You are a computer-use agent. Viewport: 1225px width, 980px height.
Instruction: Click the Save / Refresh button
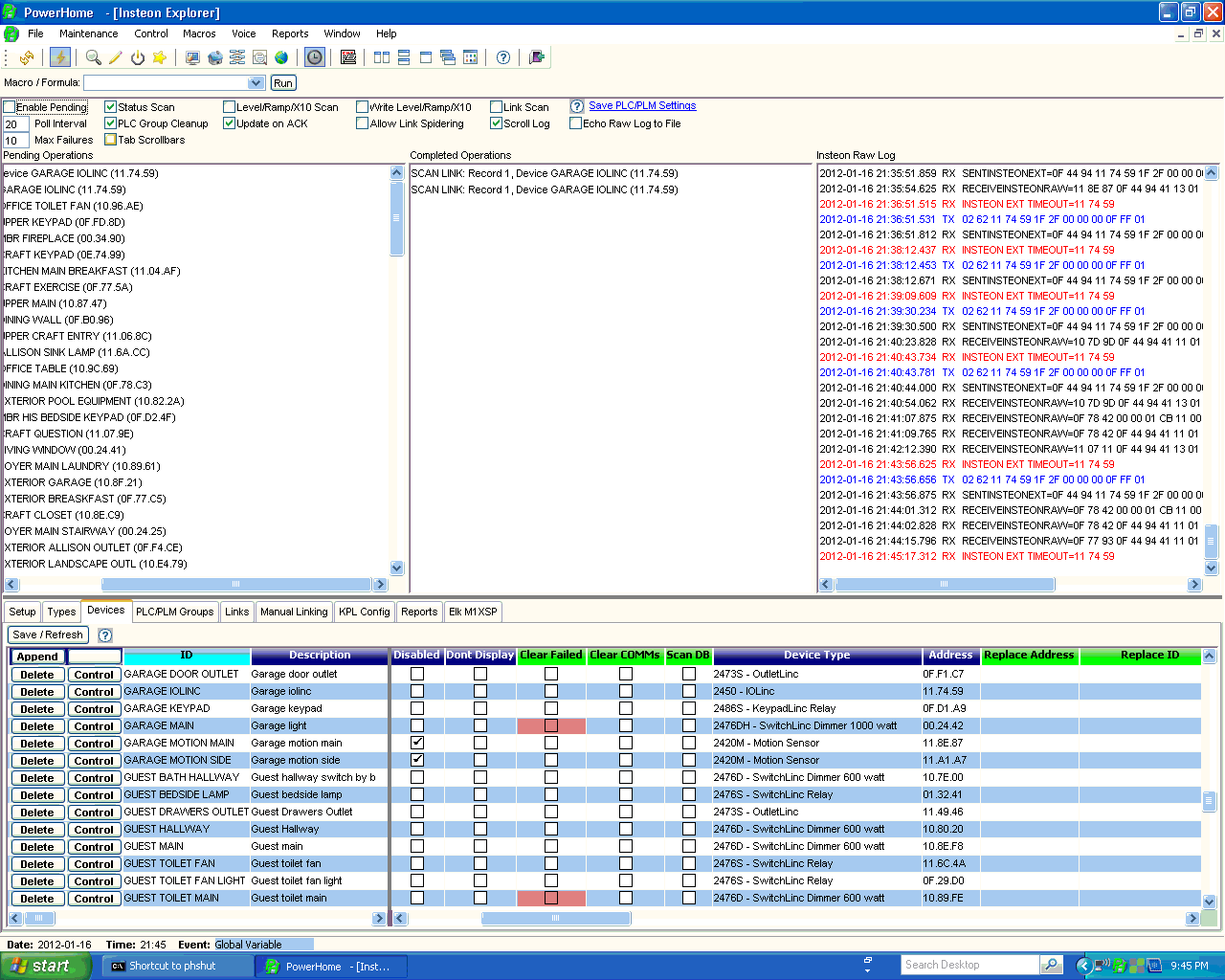pyautogui.click(x=48, y=635)
